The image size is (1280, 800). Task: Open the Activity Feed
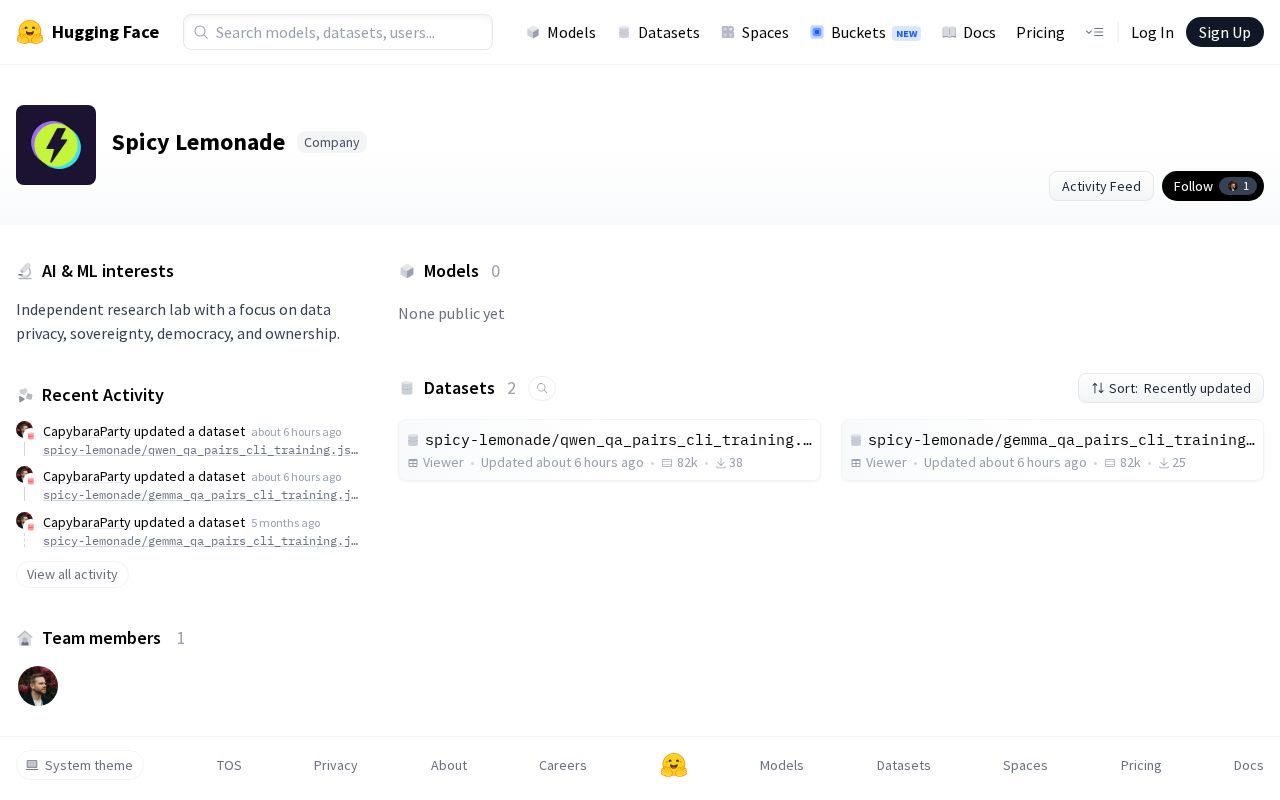1101,186
